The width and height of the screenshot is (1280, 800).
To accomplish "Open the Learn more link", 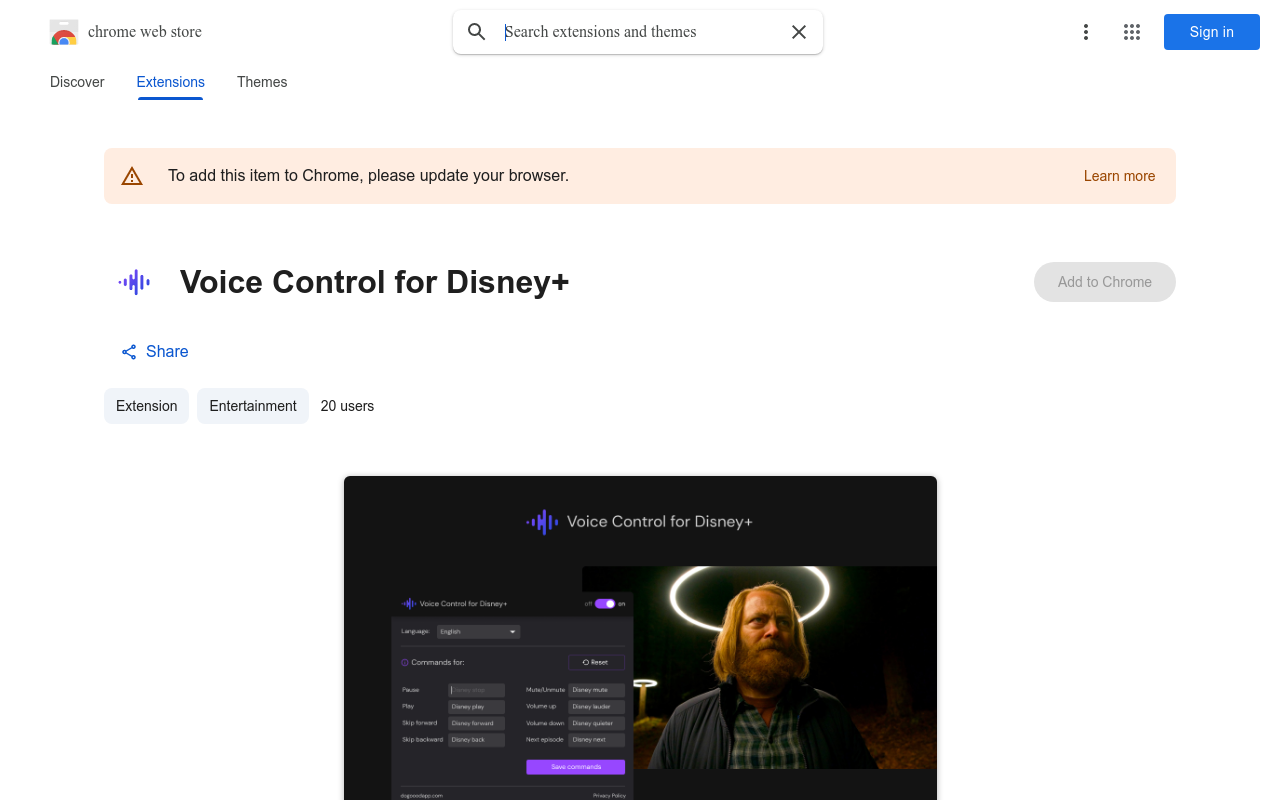I will (1119, 176).
